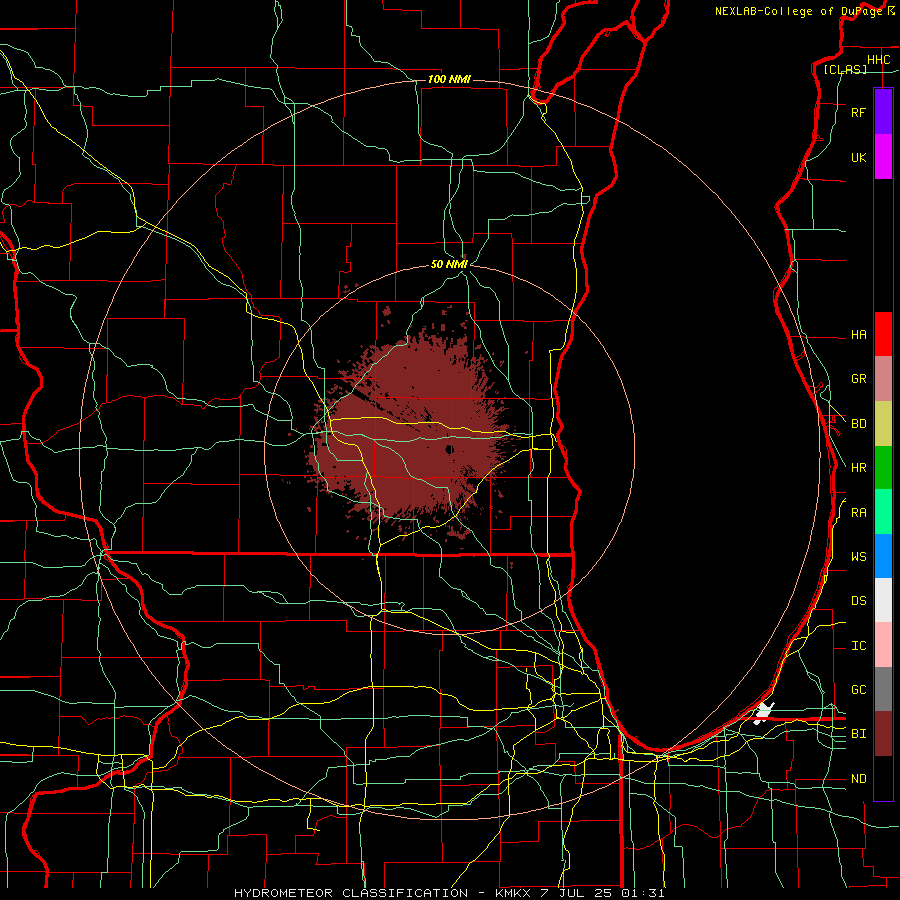Click the ND legend label
Image resolution: width=900 pixels, height=900 pixels.
(x=858, y=779)
